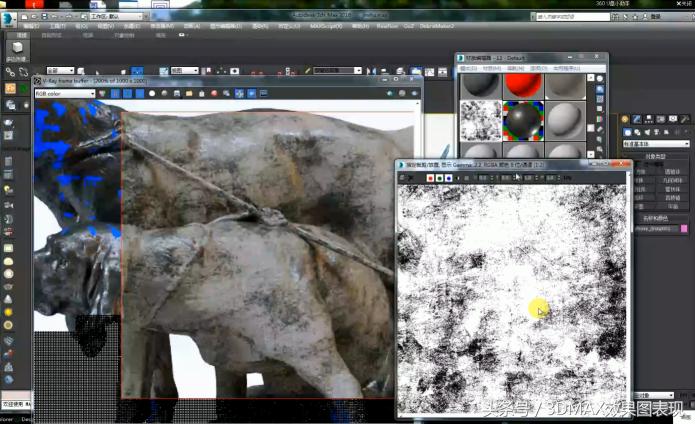
Task: Open the Material menu in Material Editor
Action: point(492,68)
